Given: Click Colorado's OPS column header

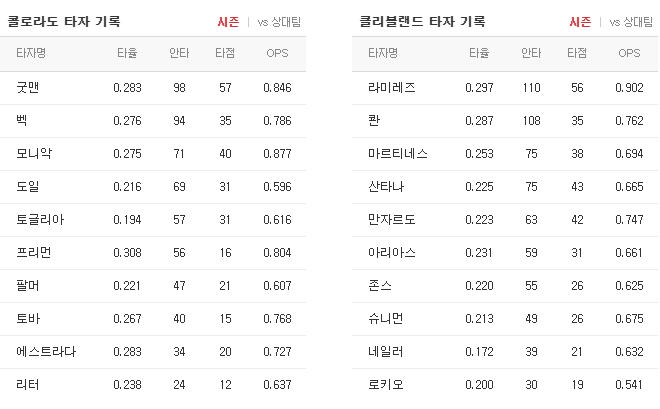Looking at the screenshot, I should coord(277,53).
